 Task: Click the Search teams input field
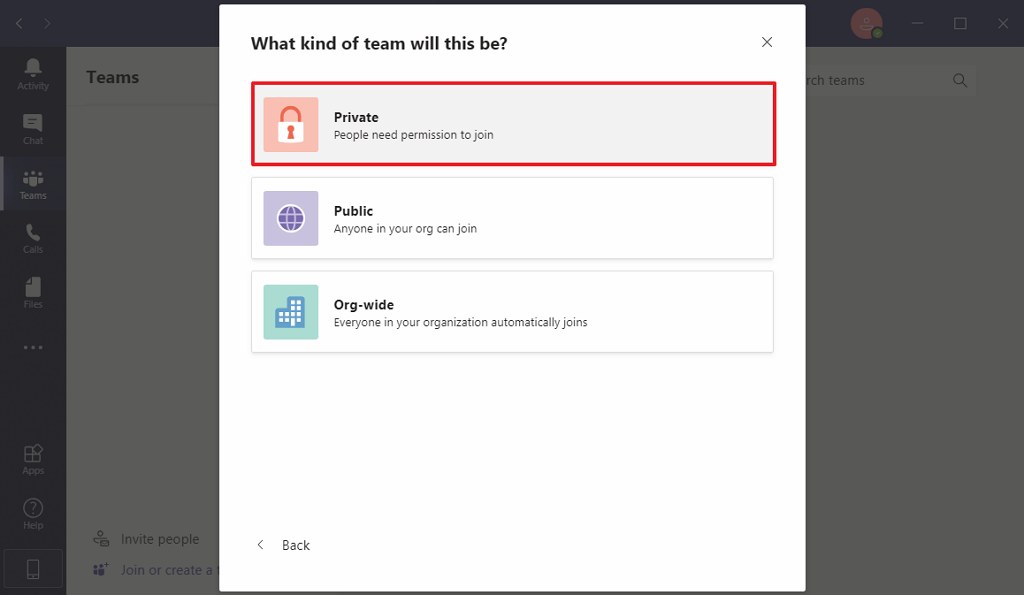click(870, 80)
